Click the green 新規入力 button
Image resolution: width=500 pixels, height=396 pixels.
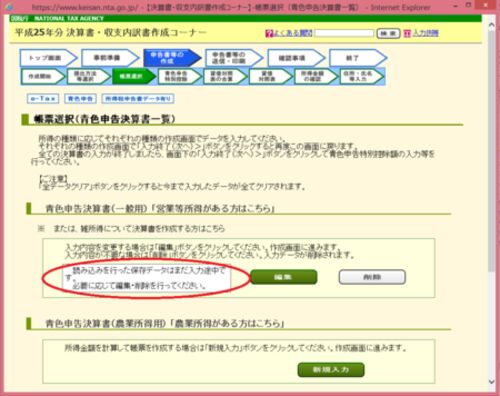pos(331,370)
